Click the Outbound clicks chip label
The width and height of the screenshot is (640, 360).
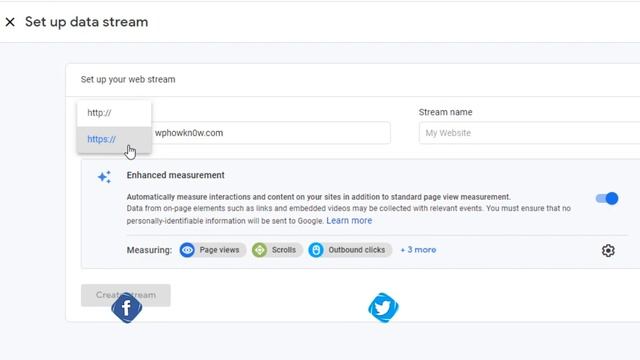click(x=357, y=250)
